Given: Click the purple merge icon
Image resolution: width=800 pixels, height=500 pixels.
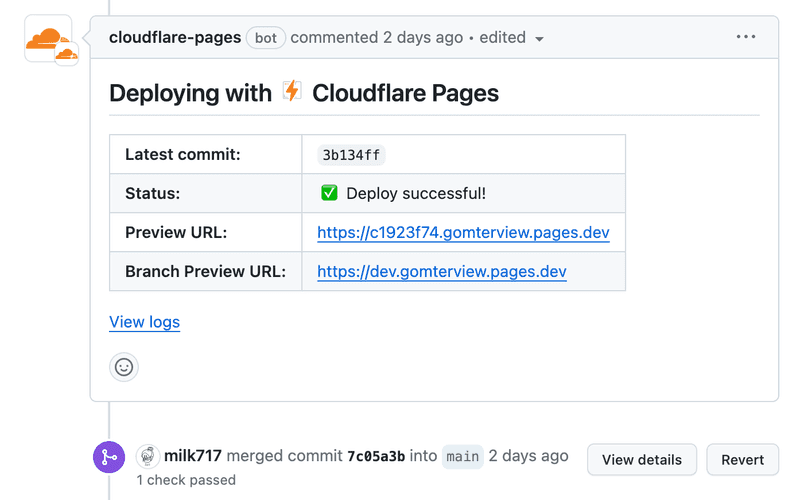Looking at the screenshot, I should click(108, 457).
